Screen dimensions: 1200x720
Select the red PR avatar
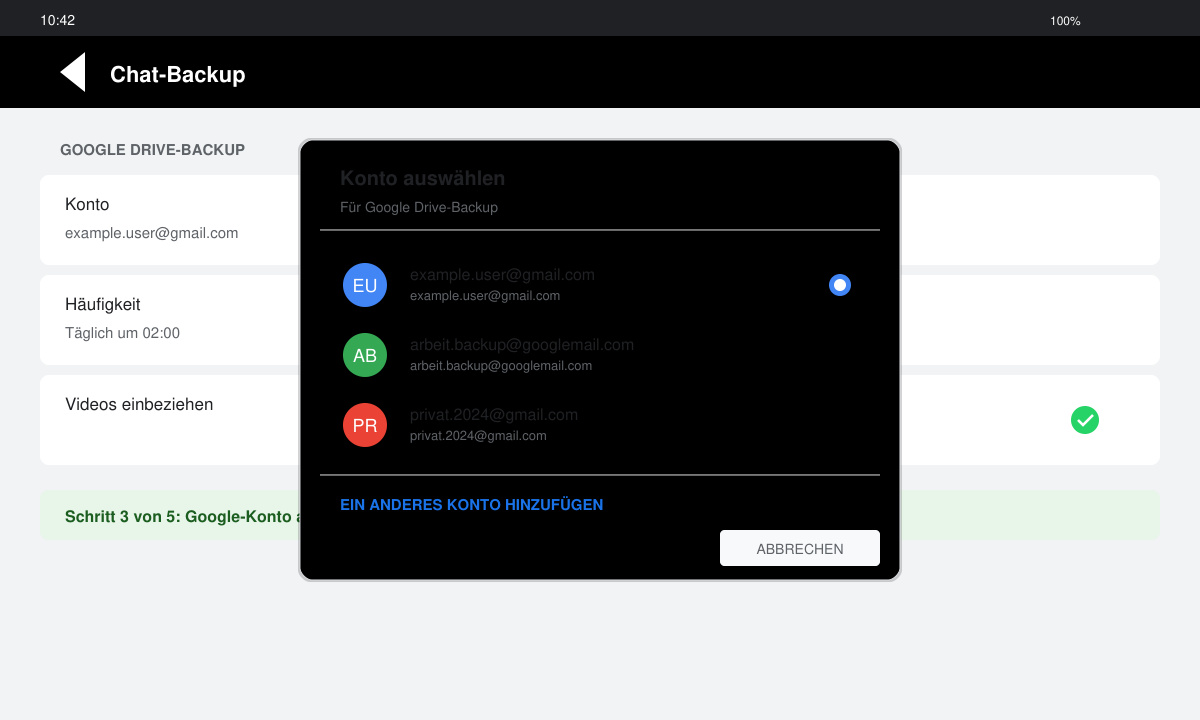[365, 425]
